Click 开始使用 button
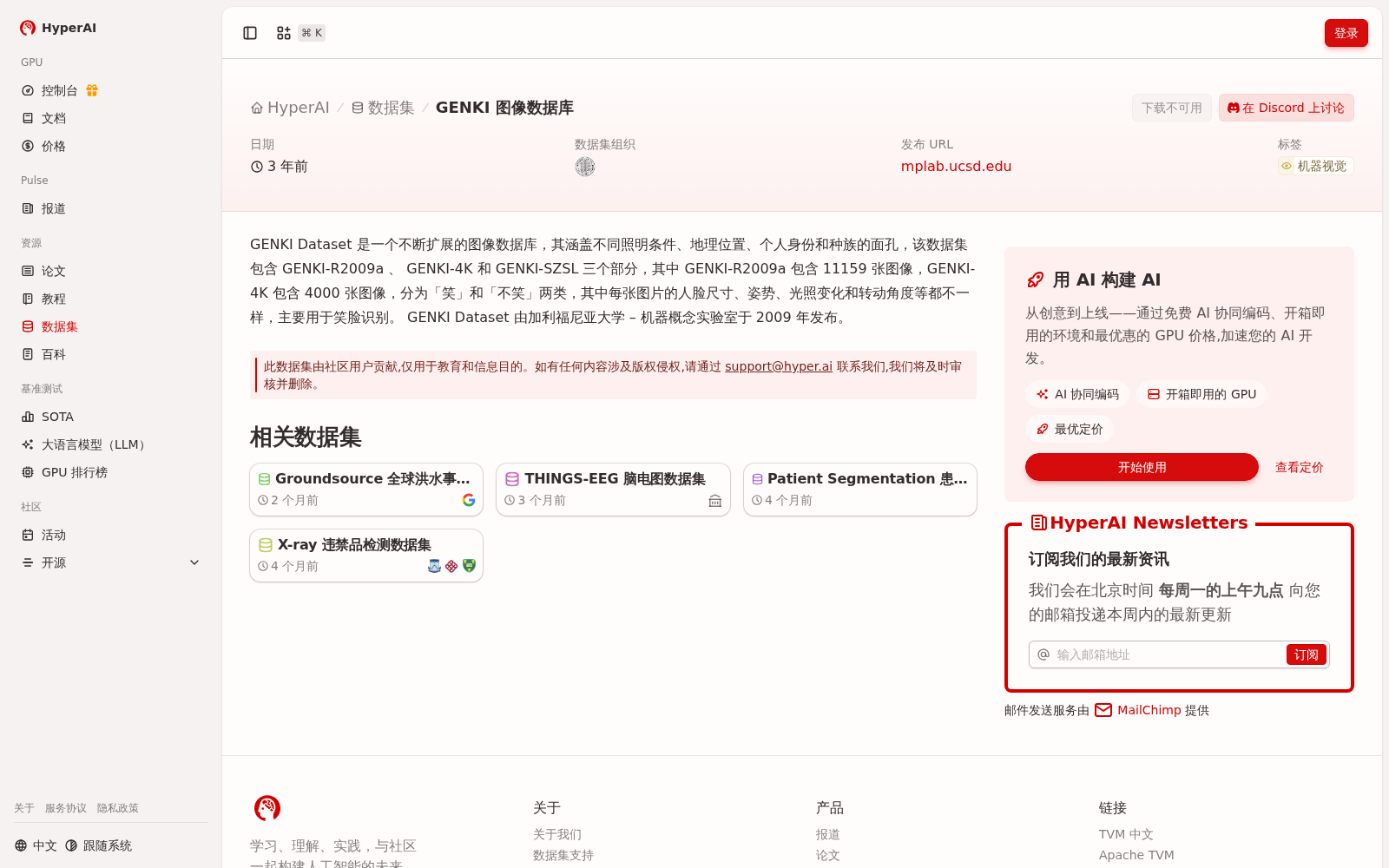Screen dimensions: 1389x868 coord(1142,467)
